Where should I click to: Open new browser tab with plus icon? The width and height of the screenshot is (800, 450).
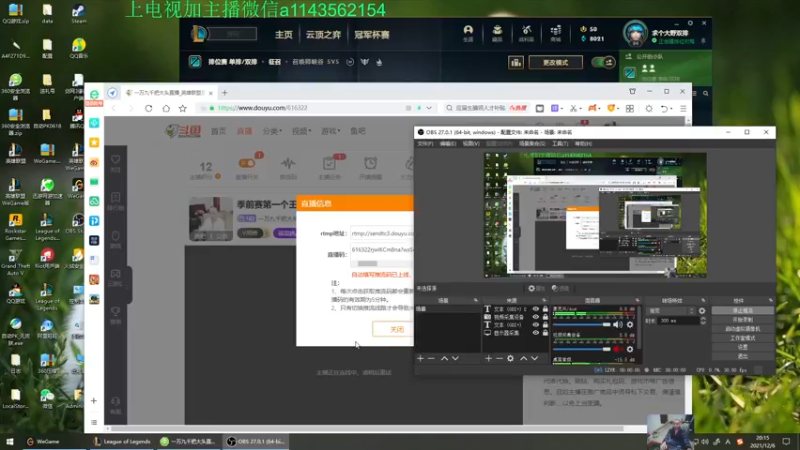[224, 93]
